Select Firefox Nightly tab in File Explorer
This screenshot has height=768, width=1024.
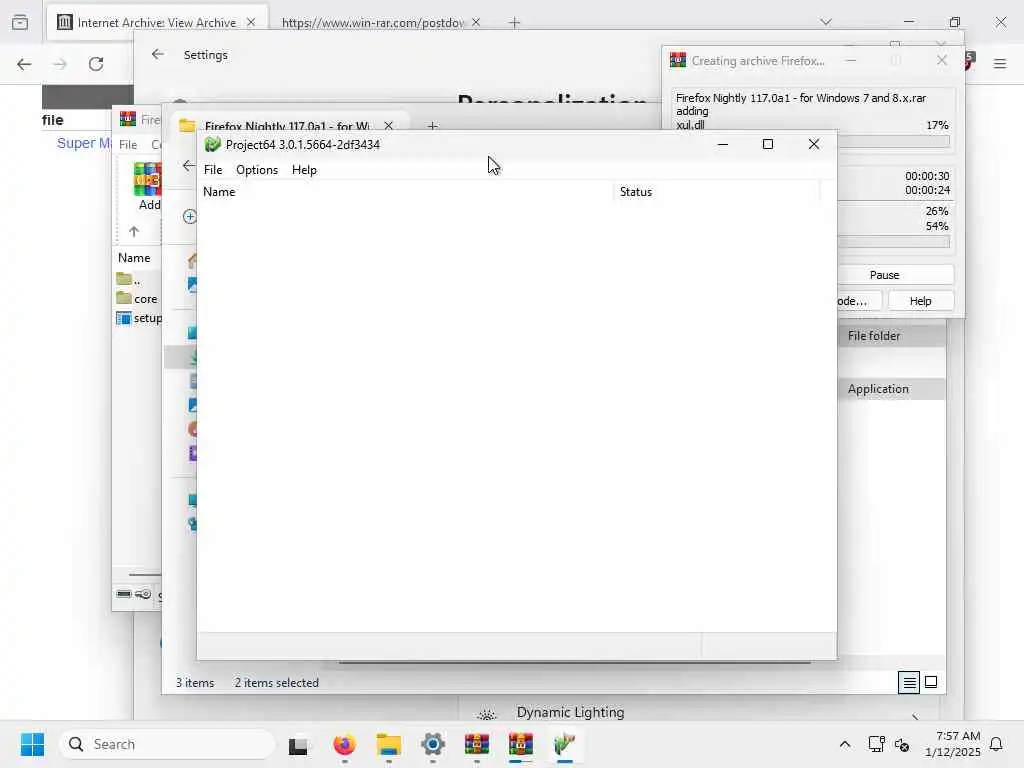point(287,125)
